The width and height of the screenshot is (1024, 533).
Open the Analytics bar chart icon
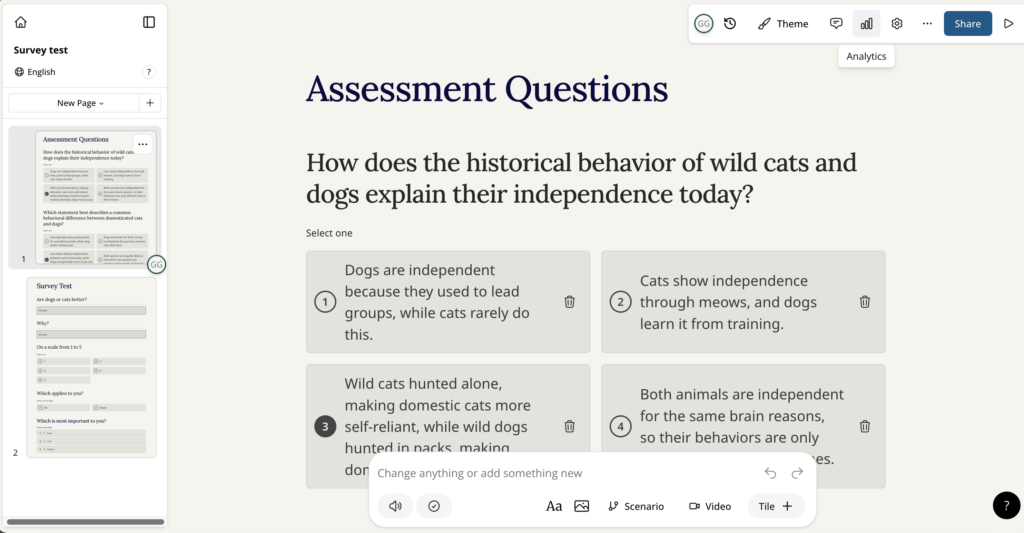866,24
